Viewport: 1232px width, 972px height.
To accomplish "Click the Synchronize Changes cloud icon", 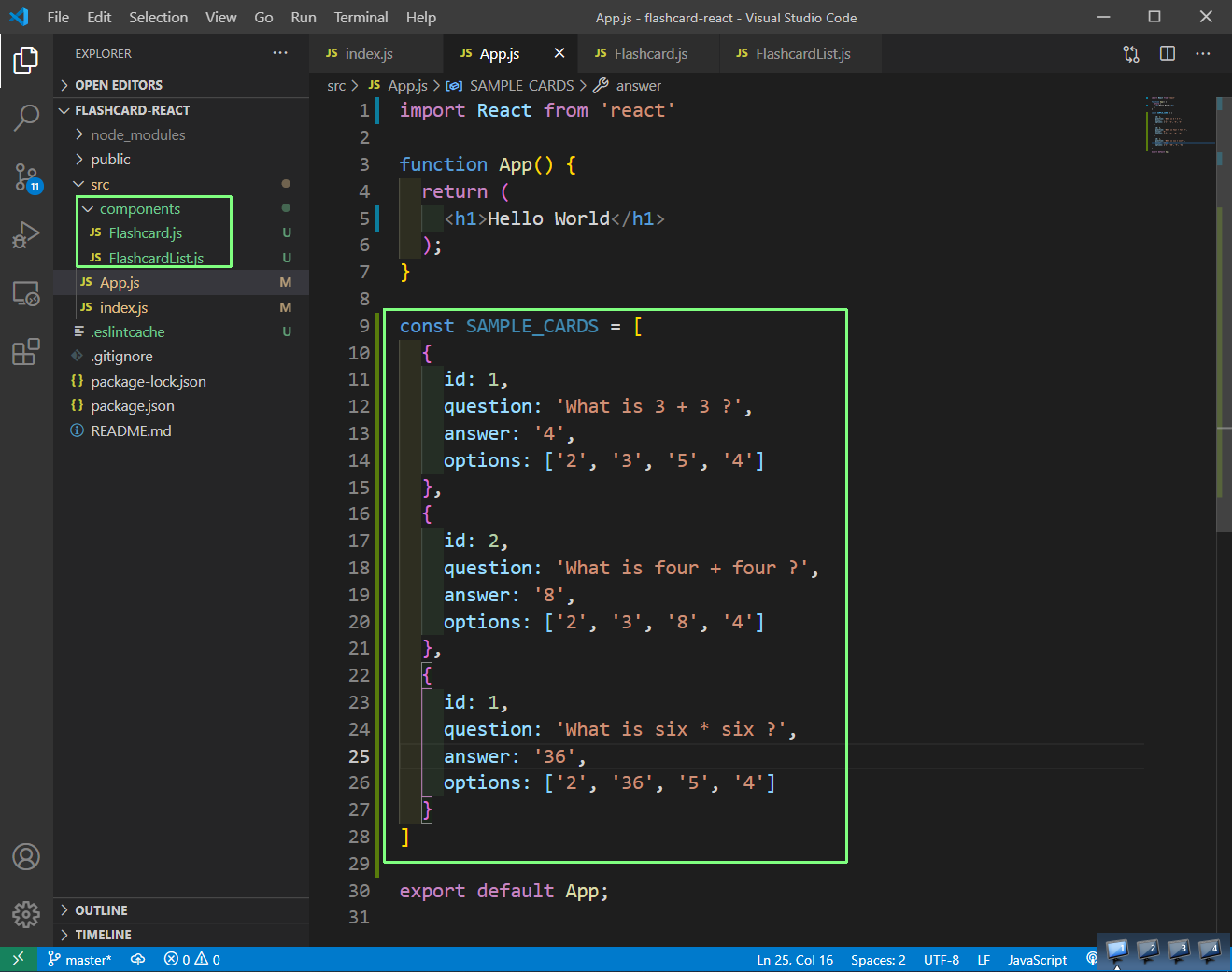I will [x=137, y=960].
